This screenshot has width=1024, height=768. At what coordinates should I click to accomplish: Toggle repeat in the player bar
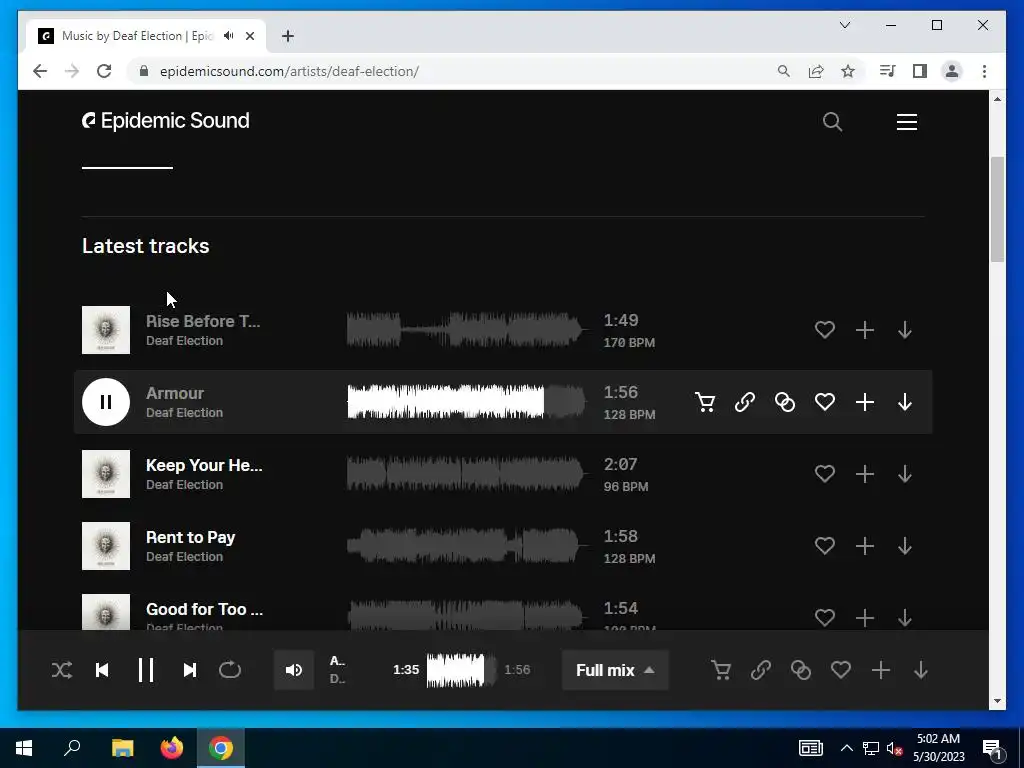point(230,670)
